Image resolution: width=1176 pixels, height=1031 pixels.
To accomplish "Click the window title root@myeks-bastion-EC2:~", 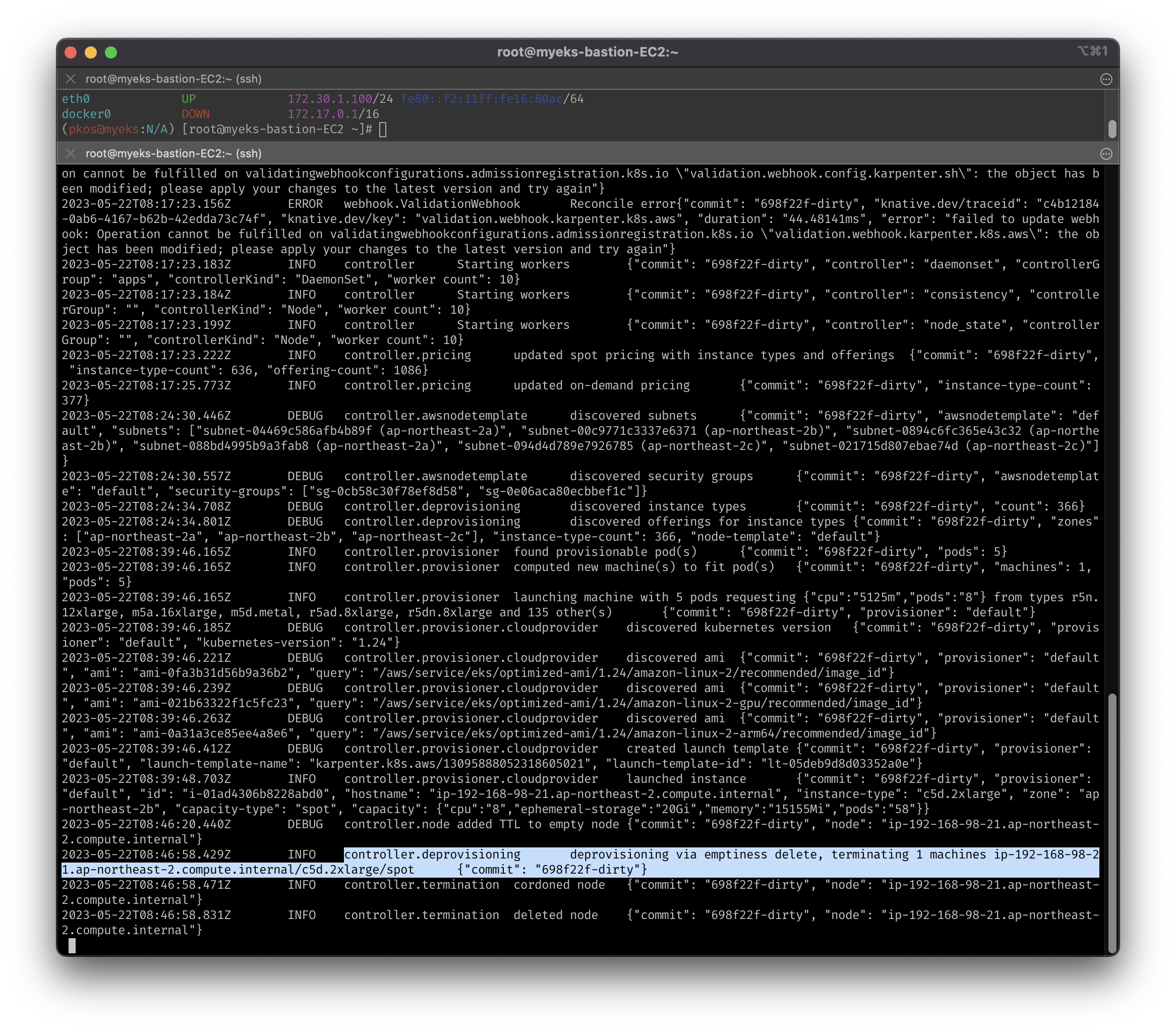I will (x=587, y=52).
